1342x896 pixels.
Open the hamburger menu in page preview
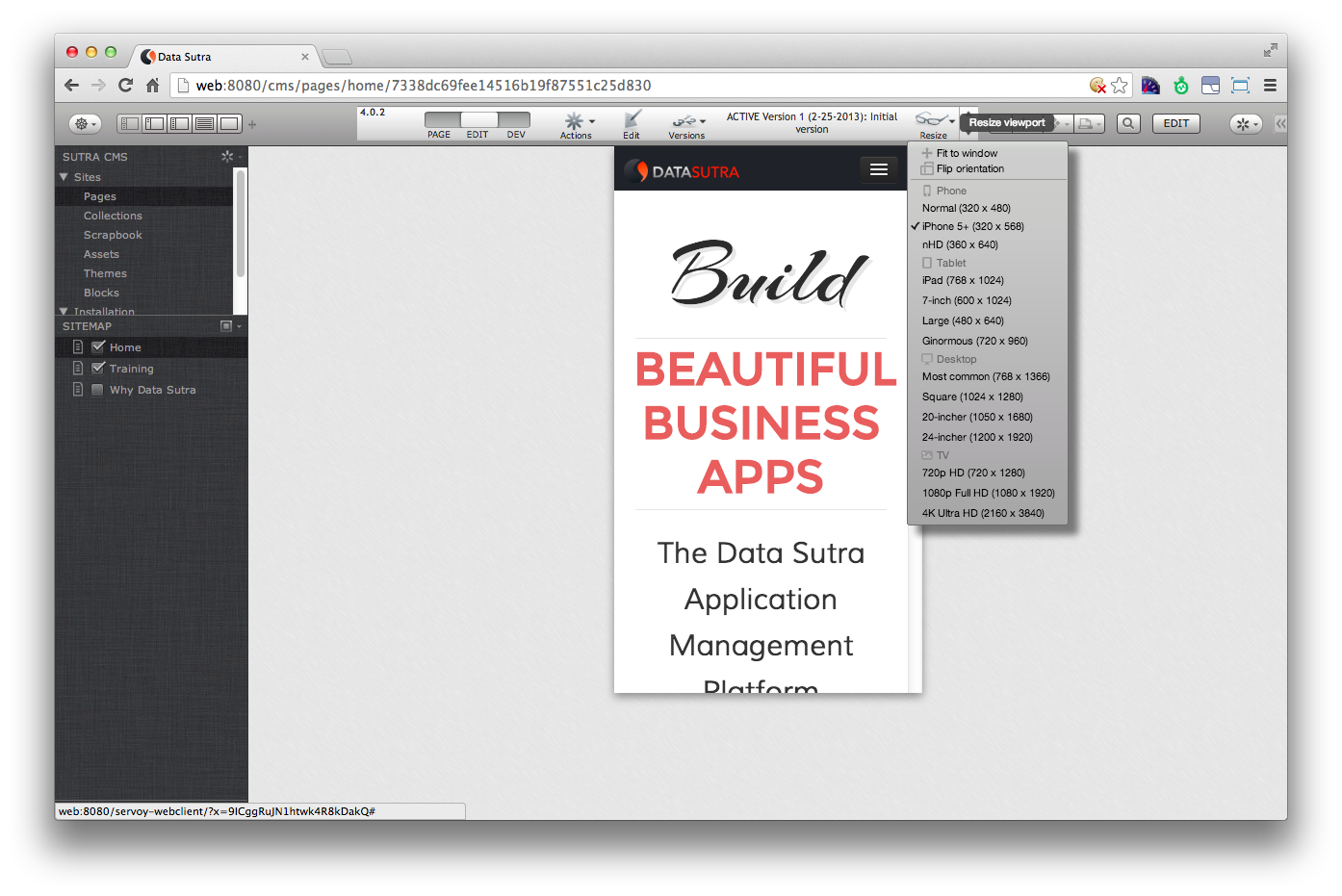pyautogui.click(x=878, y=169)
